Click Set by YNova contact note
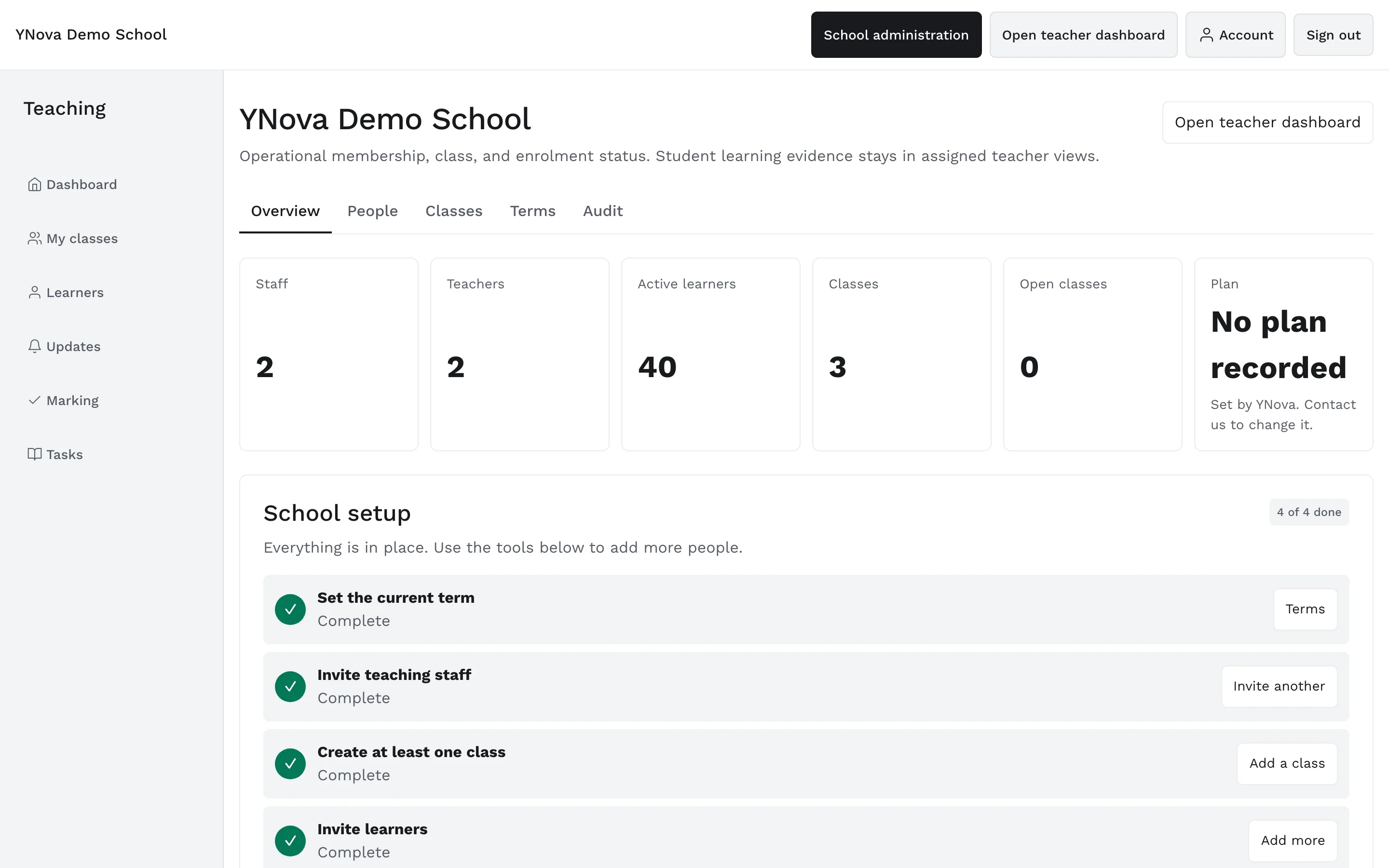This screenshot has width=1389, height=868. (1283, 415)
